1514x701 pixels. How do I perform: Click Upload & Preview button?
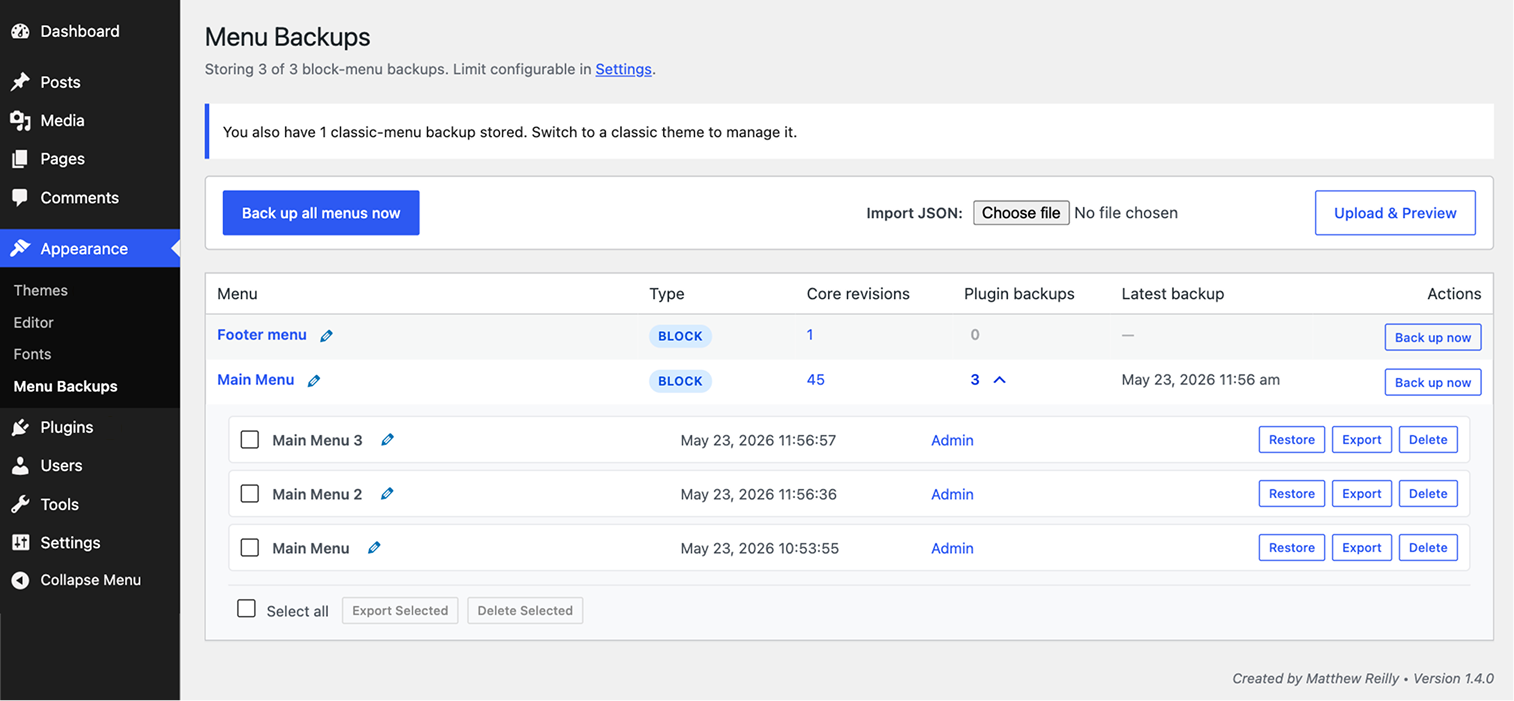(1395, 213)
